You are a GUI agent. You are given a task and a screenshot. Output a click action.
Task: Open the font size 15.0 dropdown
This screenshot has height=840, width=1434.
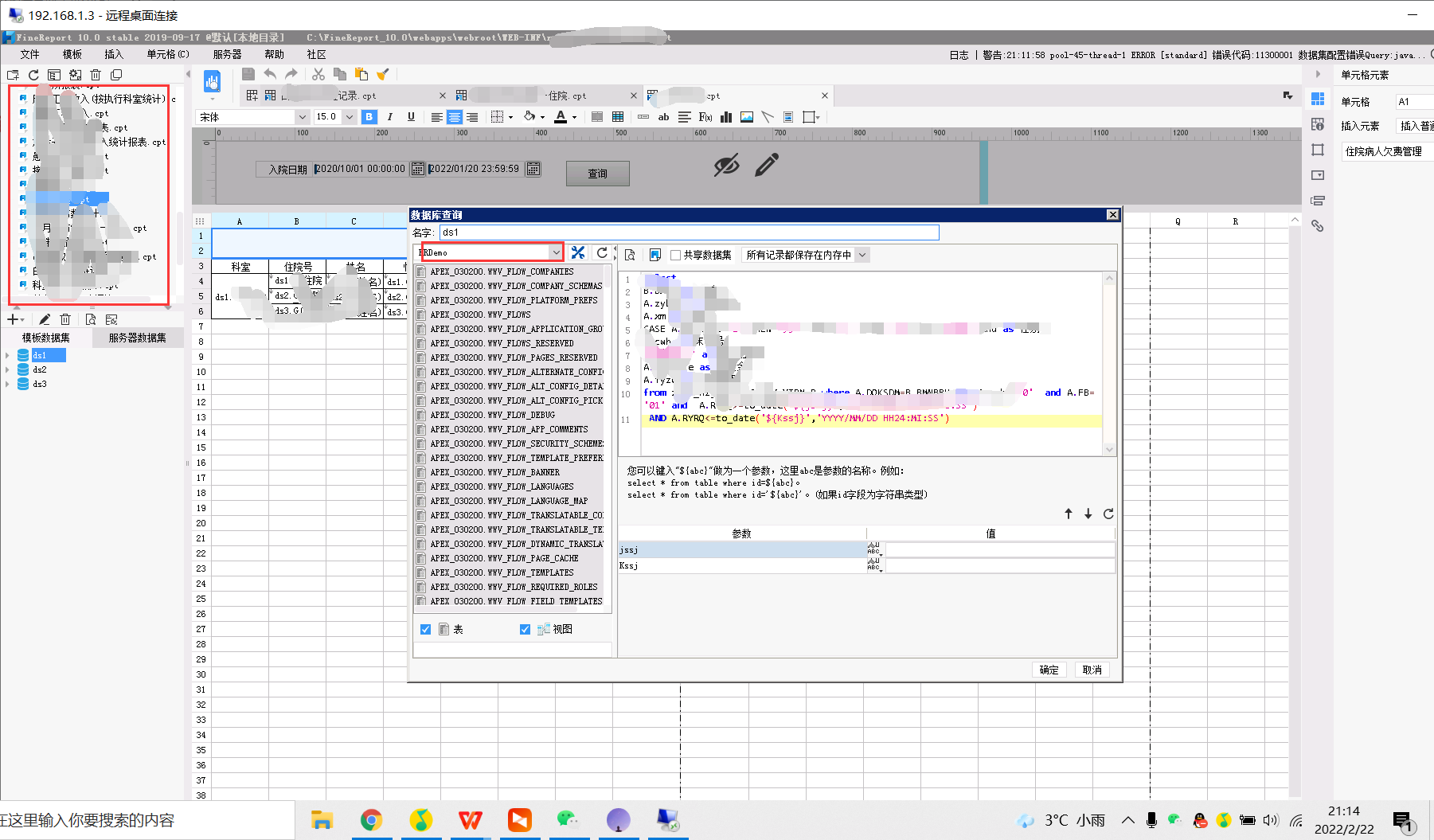[349, 117]
